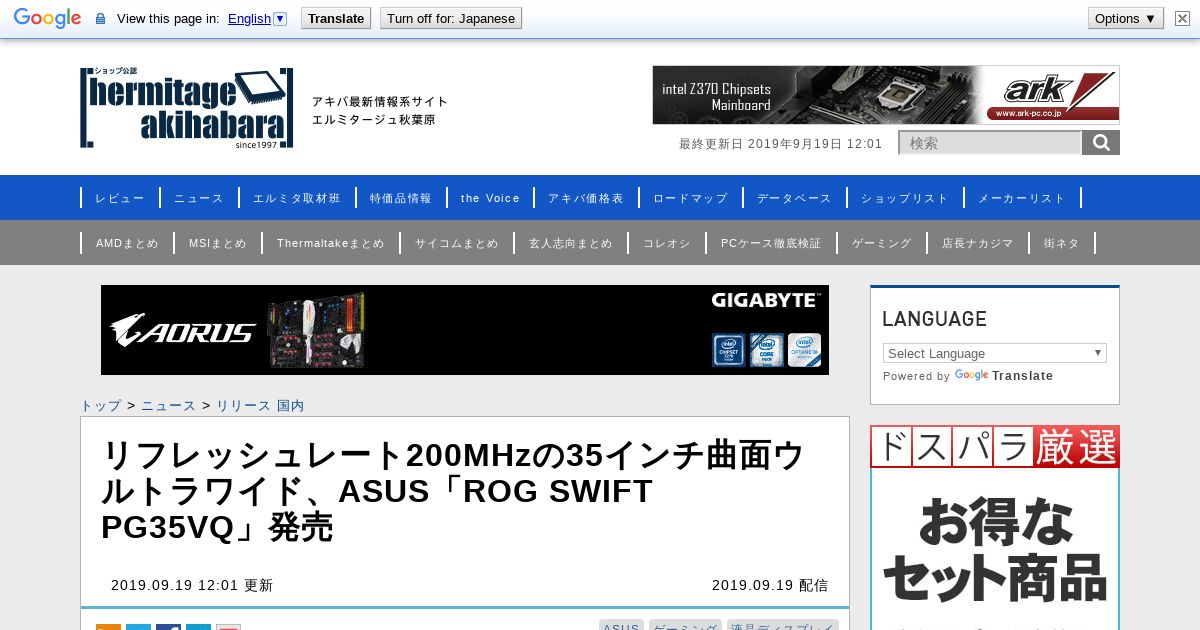Open the ロードマップ menu item
Image resolution: width=1200 pixels, height=630 pixels.
tap(691, 198)
